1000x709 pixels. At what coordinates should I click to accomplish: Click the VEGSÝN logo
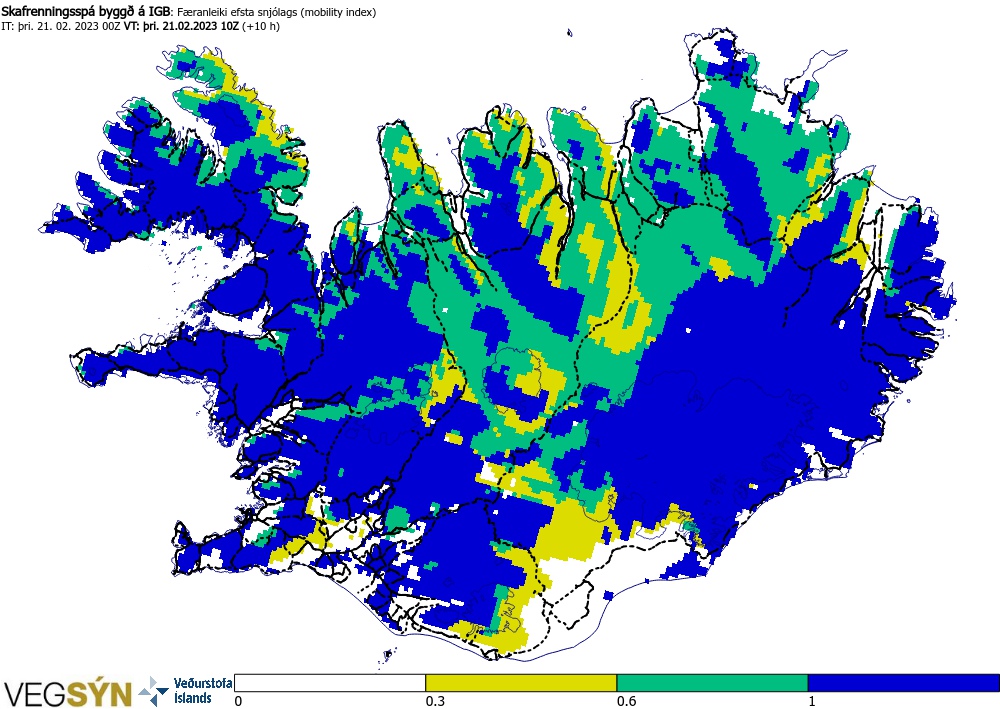[x=68, y=693]
